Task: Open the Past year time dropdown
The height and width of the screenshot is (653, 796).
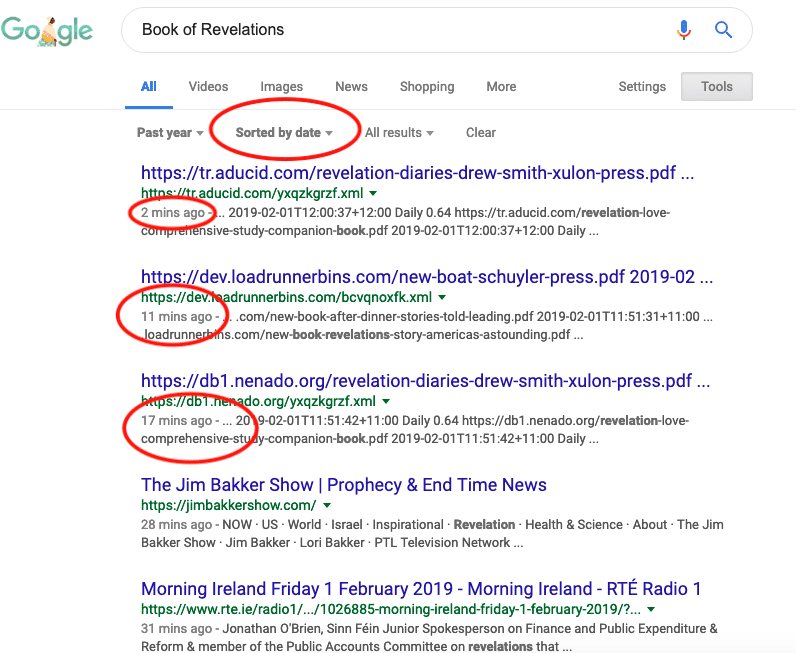Action: pos(170,133)
